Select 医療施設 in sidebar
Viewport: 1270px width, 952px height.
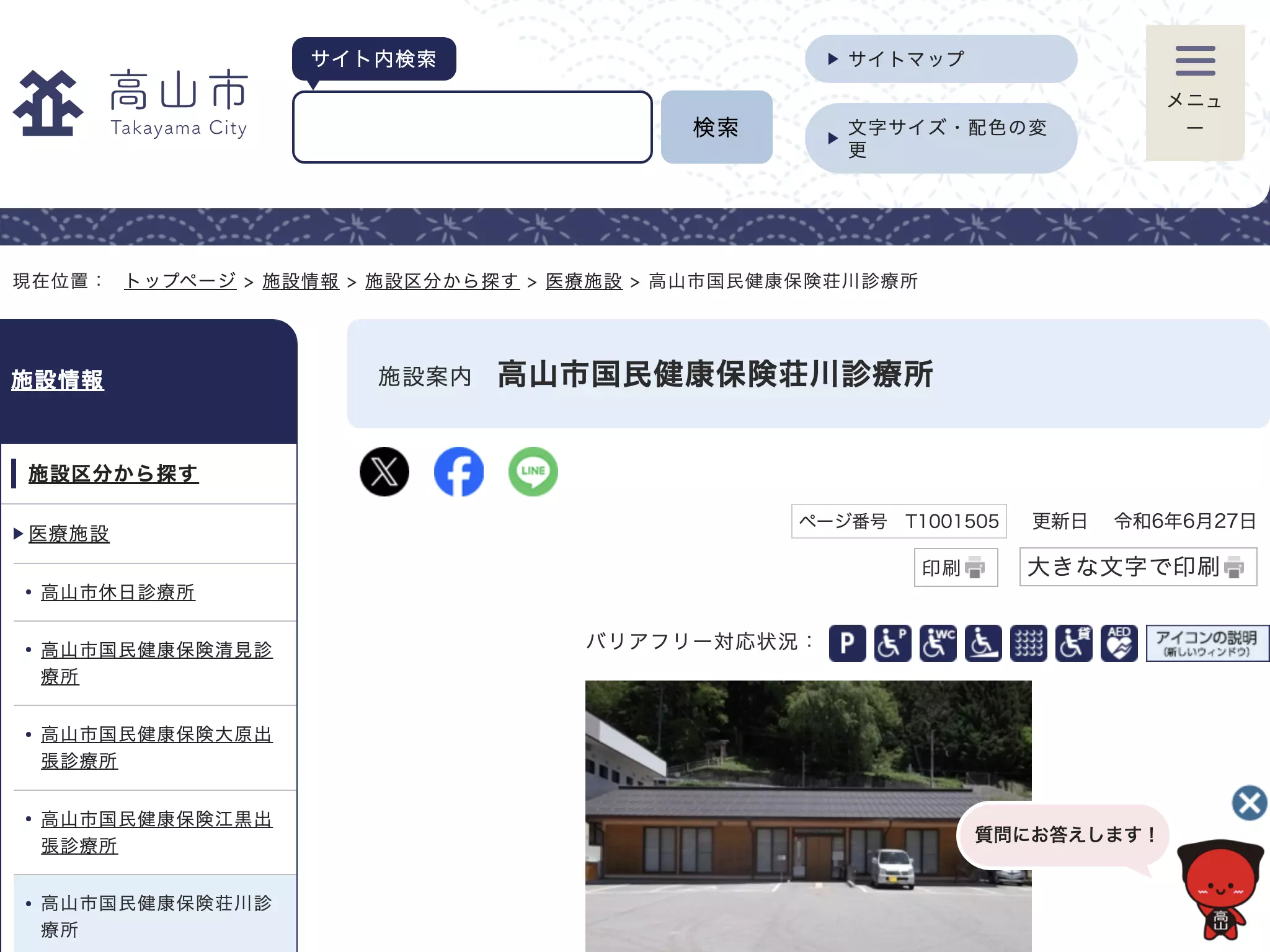(x=69, y=534)
